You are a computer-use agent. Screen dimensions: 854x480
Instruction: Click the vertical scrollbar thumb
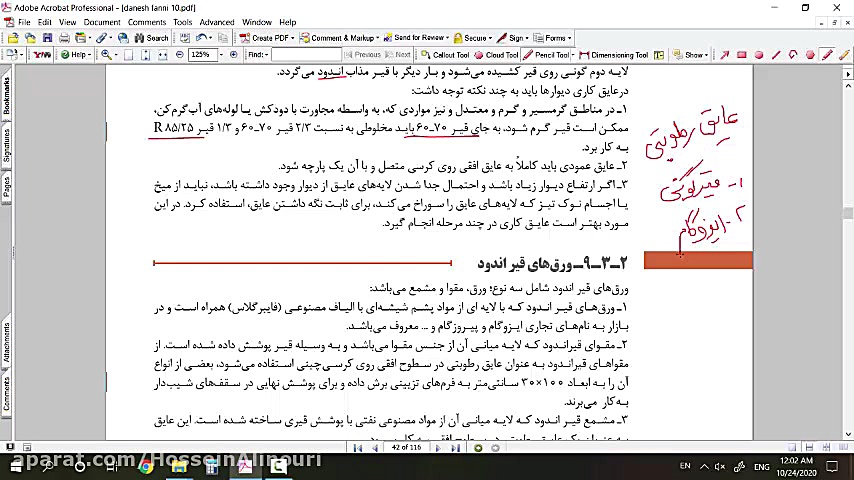848,213
